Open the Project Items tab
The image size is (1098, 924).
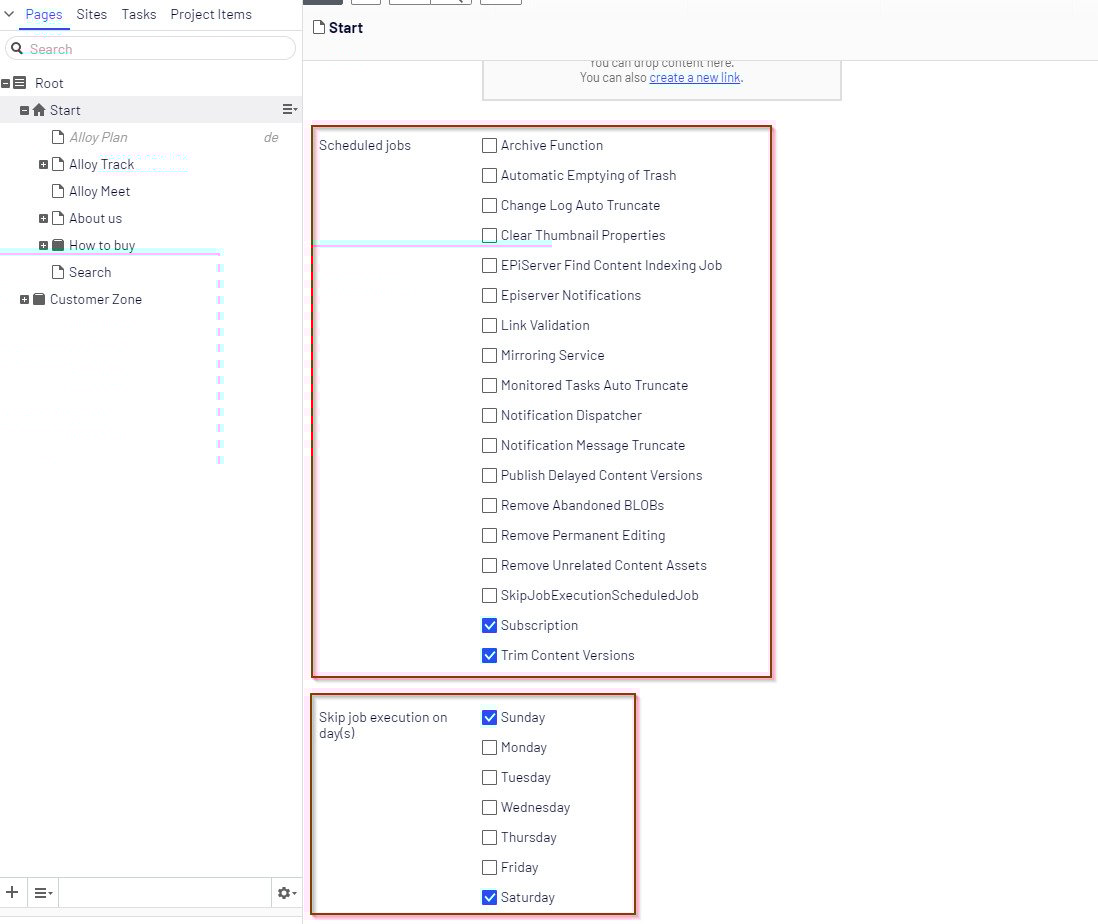click(211, 15)
